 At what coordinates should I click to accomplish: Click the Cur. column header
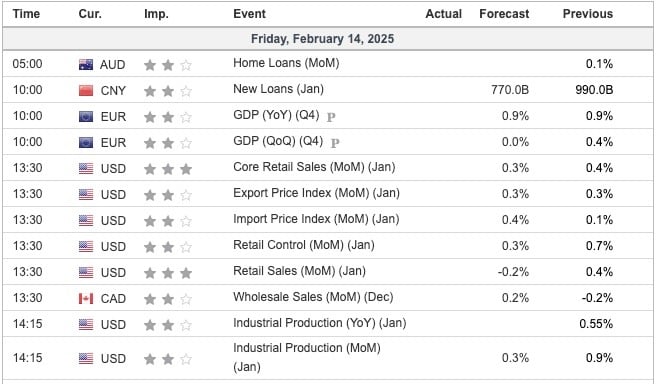coord(90,14)
